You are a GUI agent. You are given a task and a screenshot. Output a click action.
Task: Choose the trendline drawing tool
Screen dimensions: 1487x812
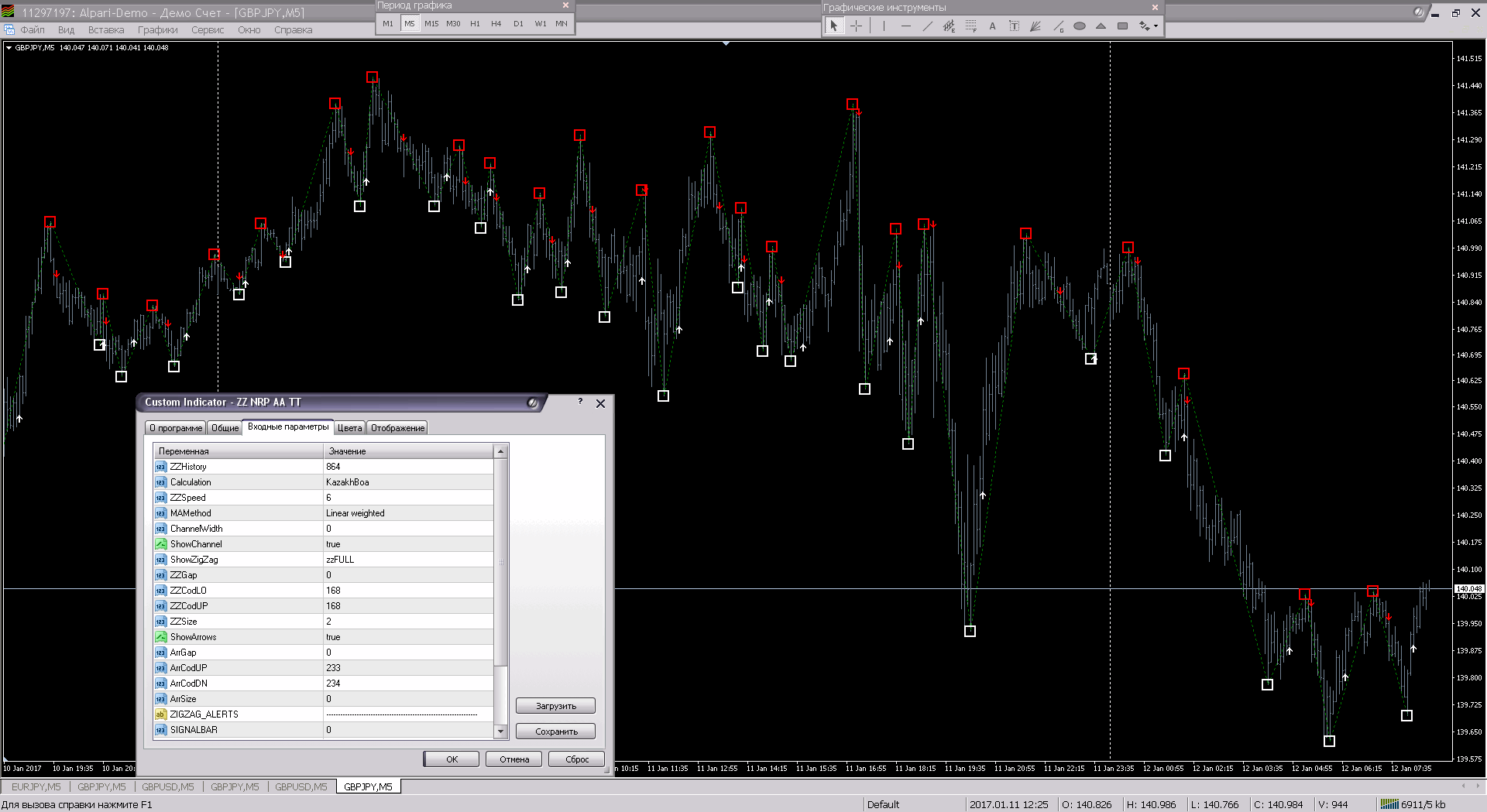(927, 26)
